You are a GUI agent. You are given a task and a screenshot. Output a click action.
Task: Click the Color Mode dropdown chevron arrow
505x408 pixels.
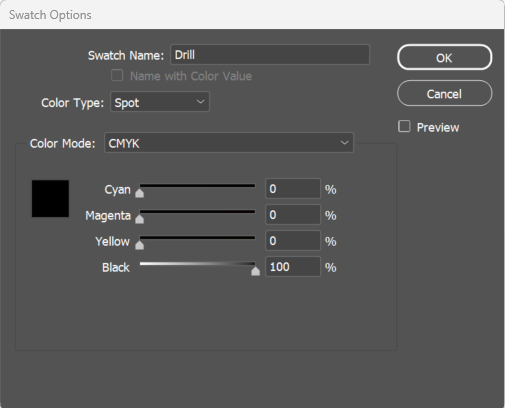(x=344, y=143)
